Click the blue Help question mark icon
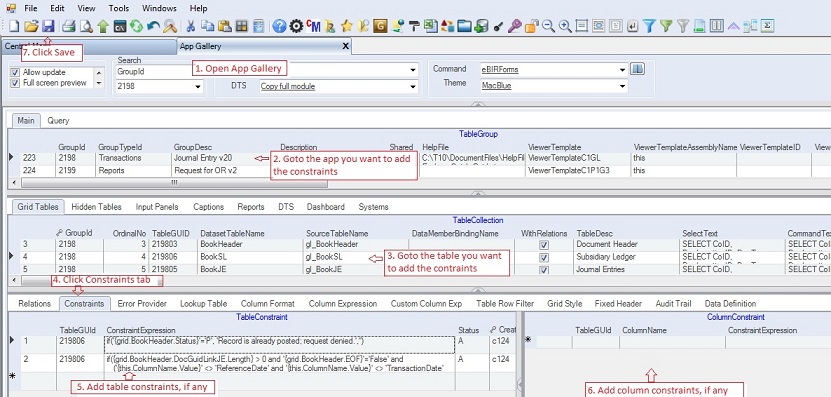 [279, 26]
